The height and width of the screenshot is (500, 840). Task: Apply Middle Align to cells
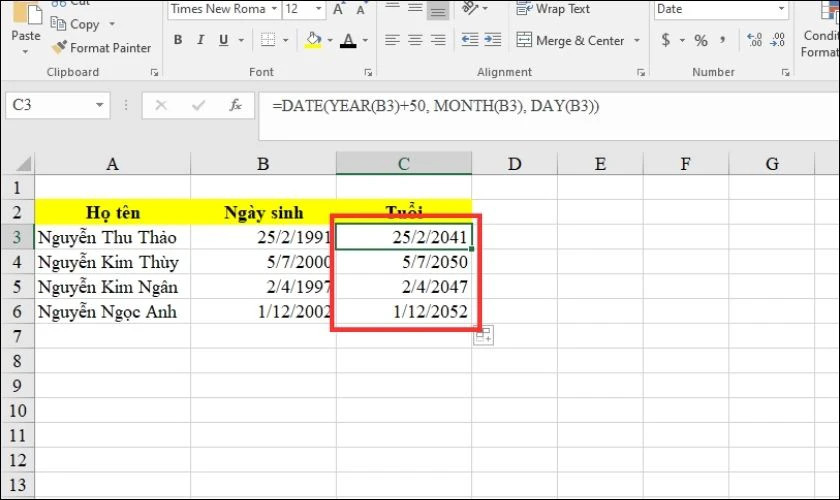click(415, 8)
